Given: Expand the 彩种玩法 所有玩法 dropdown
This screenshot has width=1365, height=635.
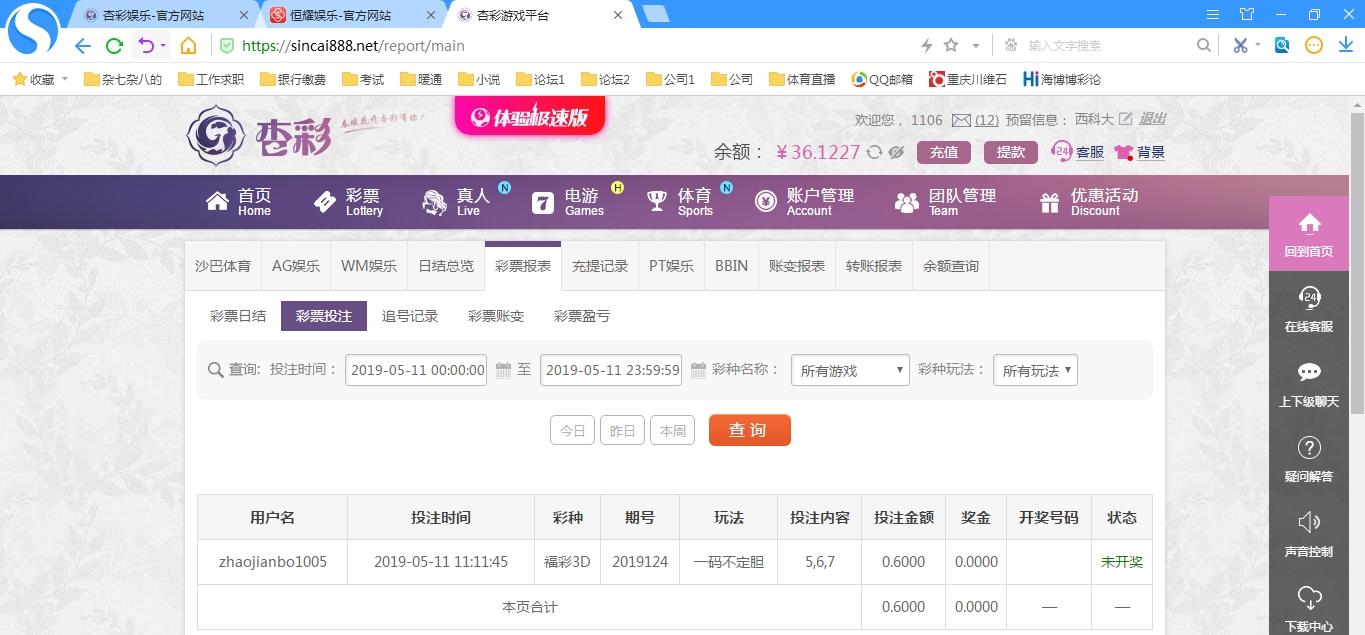Looking at the screenshot, I should point(1035,370).
